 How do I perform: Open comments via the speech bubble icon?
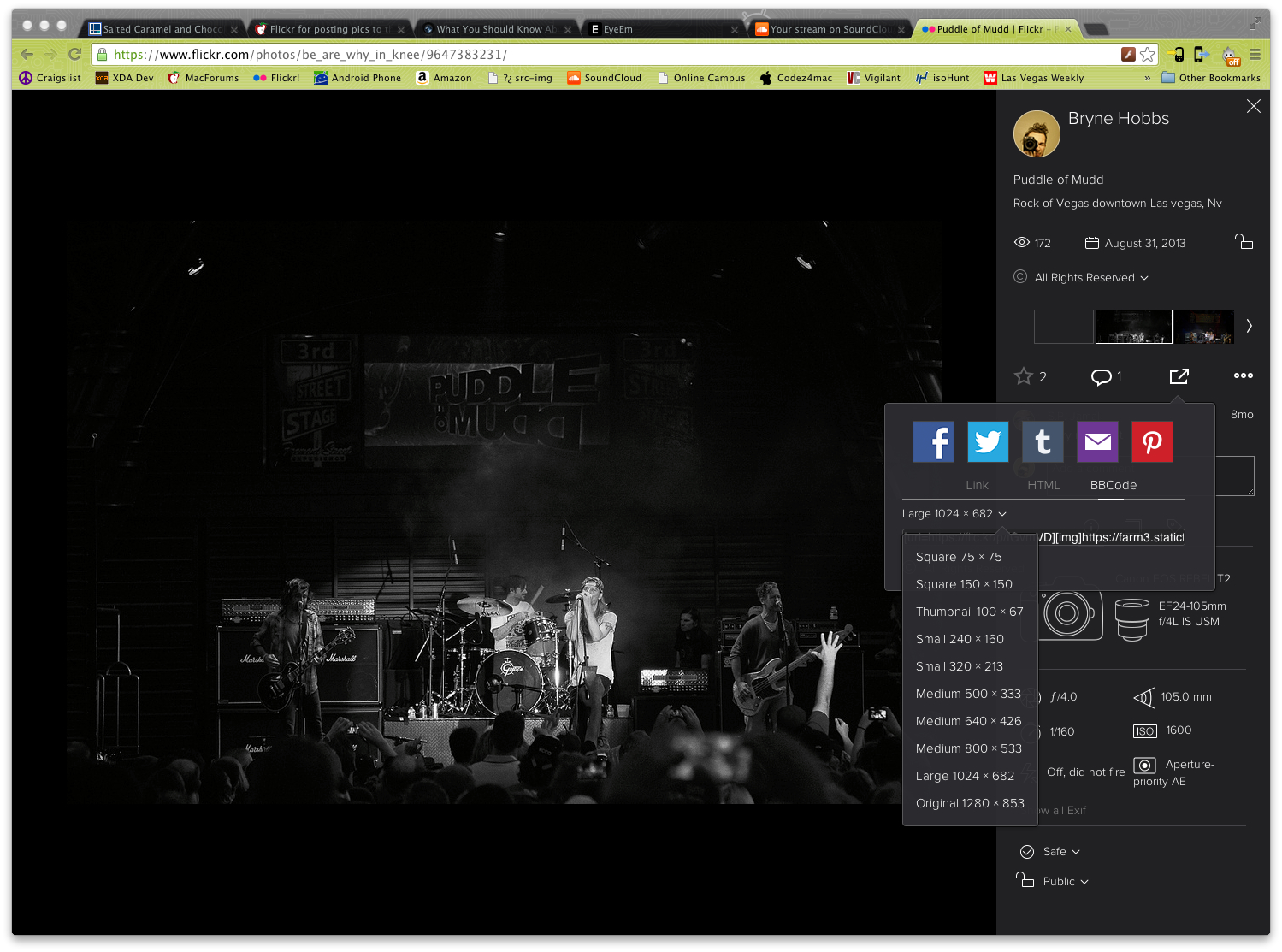1101,377
